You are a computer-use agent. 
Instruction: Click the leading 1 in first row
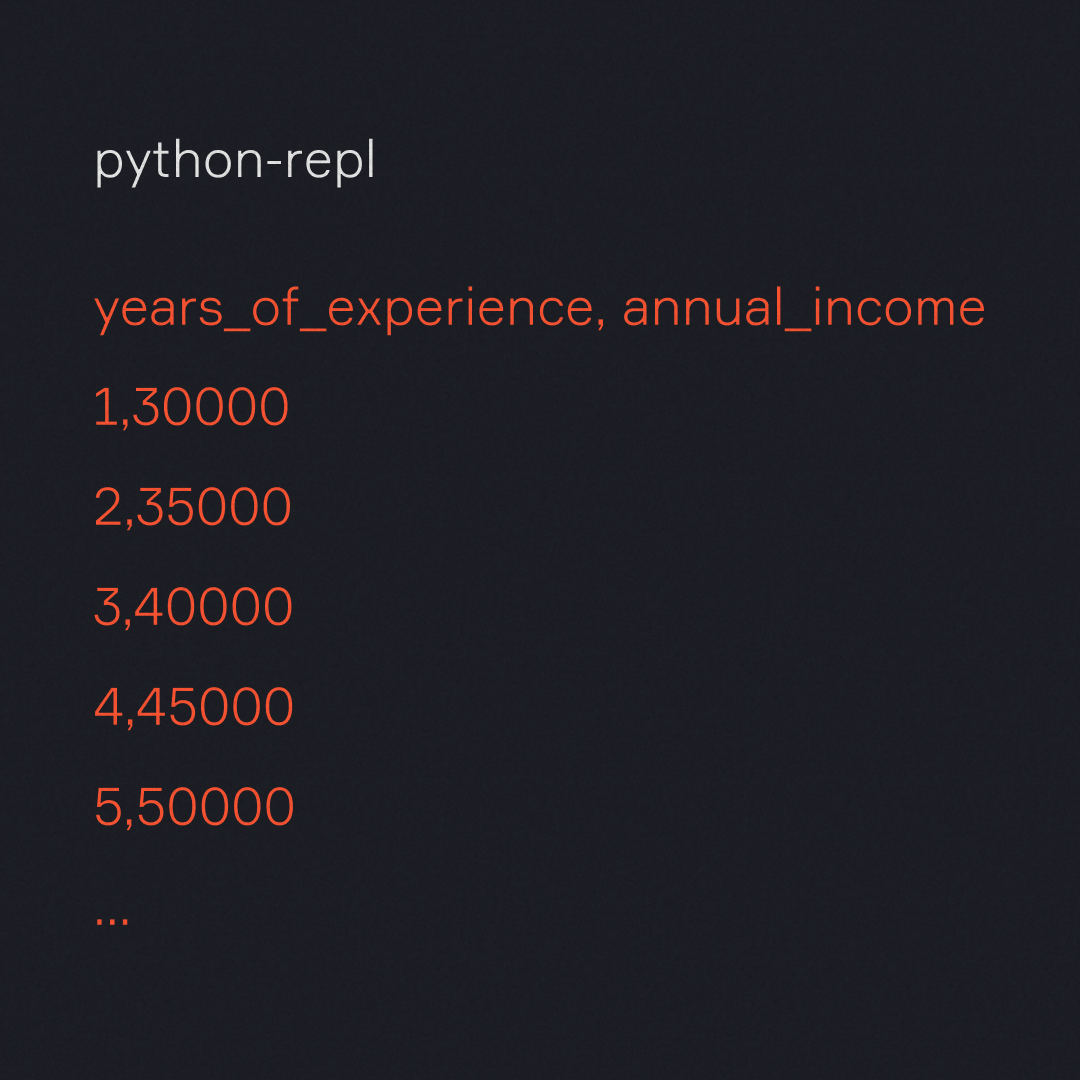pyautogui.click(x=107, y=406)
